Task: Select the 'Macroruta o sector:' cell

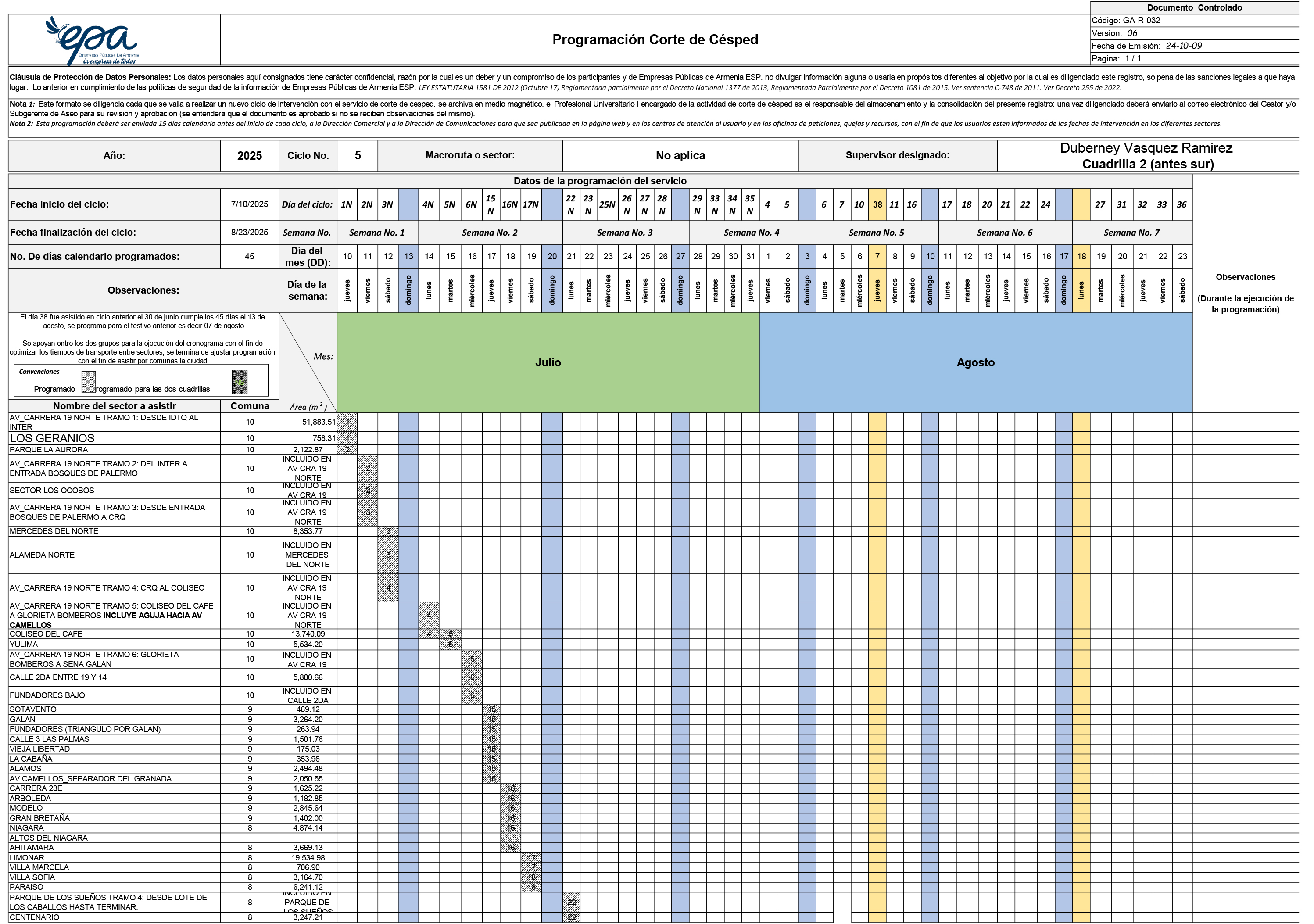Action: point(470,155)
